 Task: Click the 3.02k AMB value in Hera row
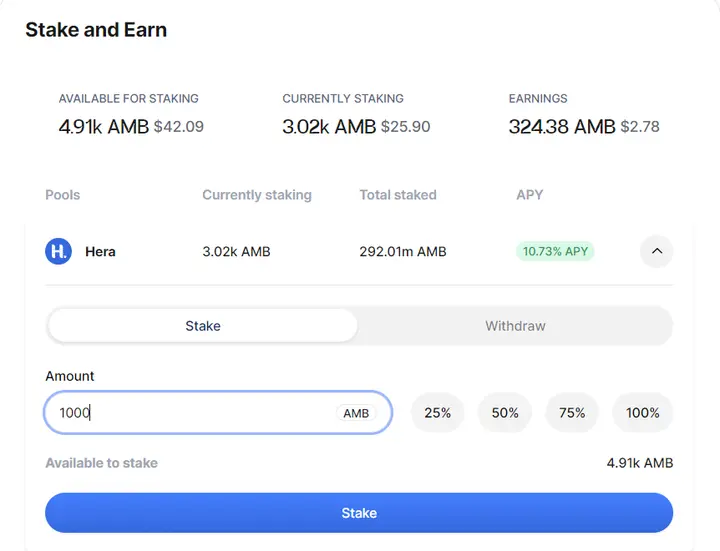pyautogui.click(x=236, y=252)
